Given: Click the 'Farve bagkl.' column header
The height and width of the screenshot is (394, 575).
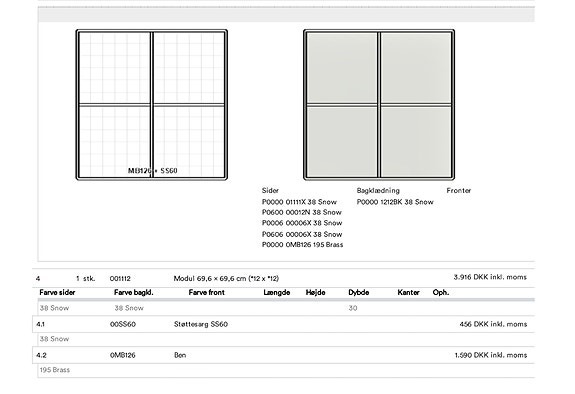Looking at the screenshot, I should coord(133,292).
